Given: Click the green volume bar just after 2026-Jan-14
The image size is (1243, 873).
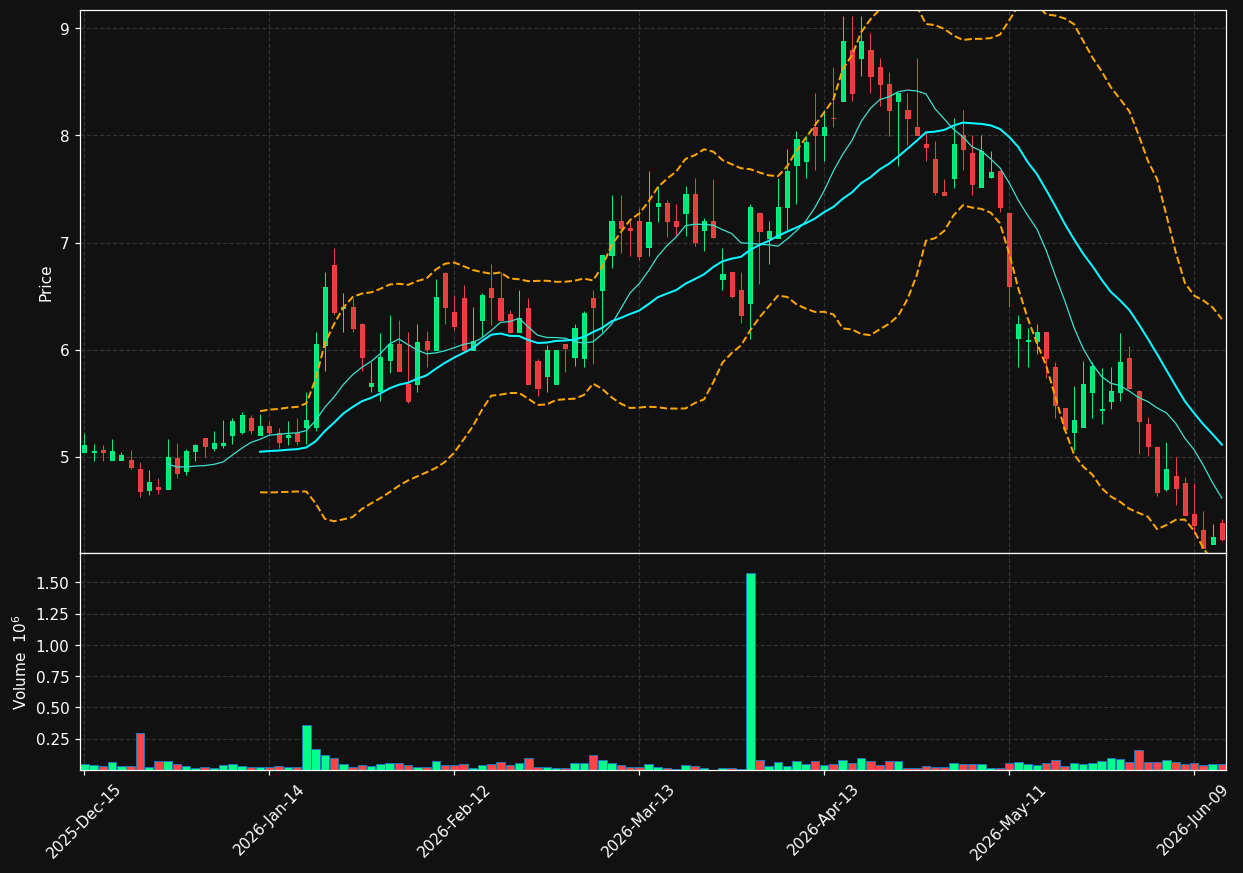Looking at the screenshot, I should [307, 748].
